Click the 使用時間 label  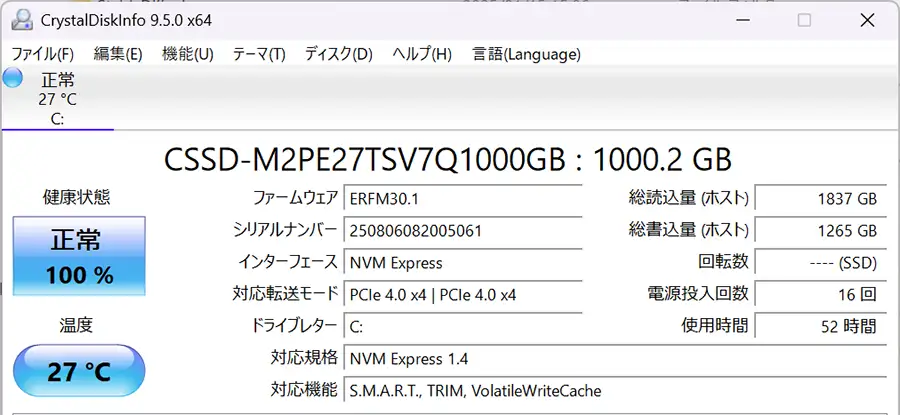coord(715,325)
